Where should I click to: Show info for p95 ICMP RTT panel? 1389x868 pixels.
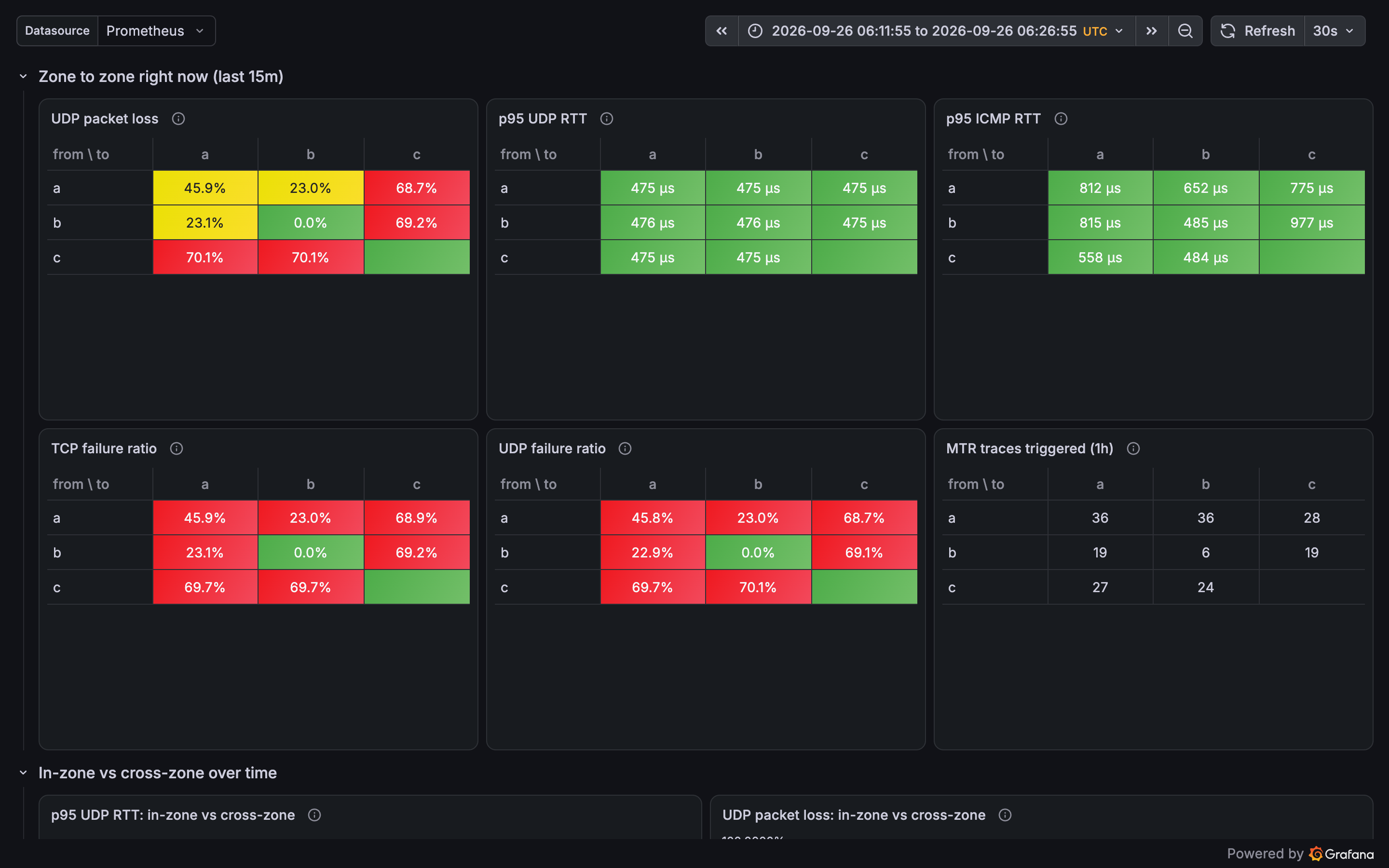[1061, 119]
